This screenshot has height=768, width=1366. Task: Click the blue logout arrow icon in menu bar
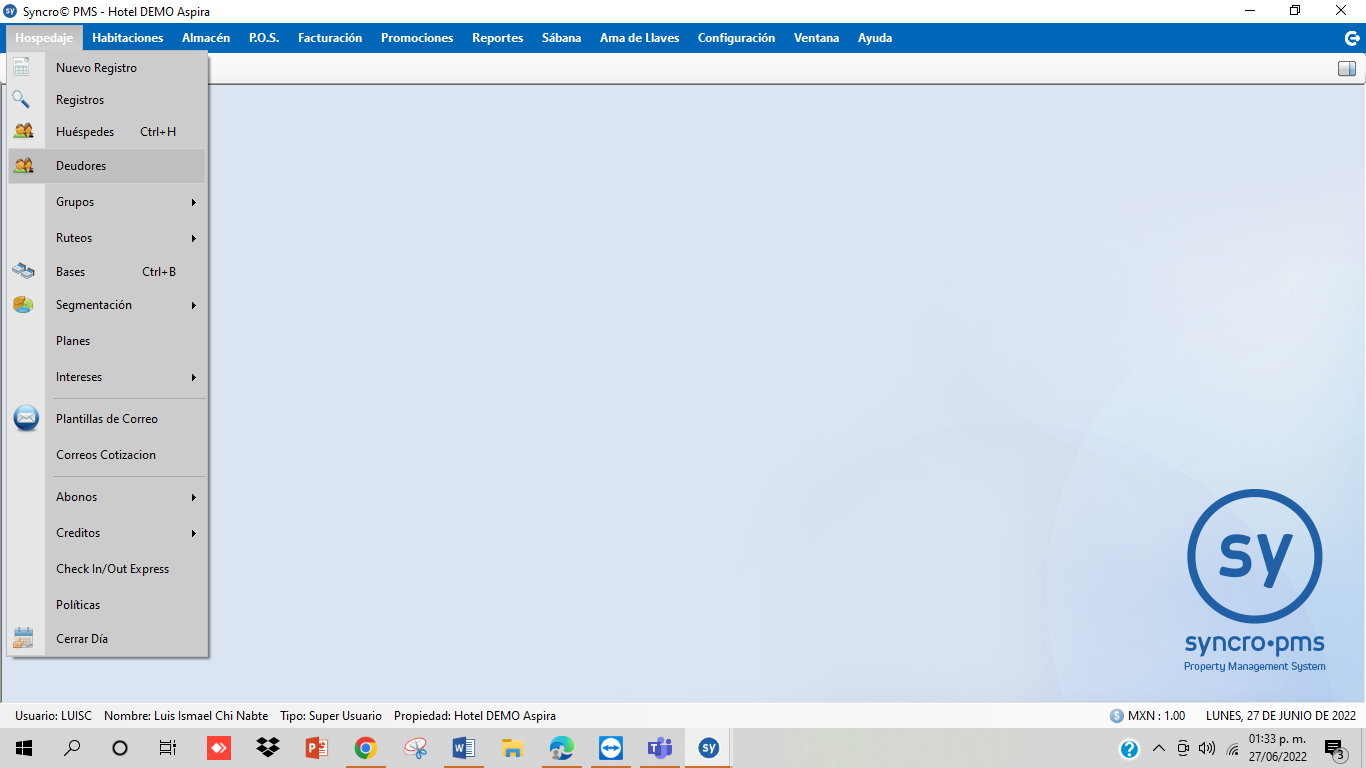click(1352, 38)
